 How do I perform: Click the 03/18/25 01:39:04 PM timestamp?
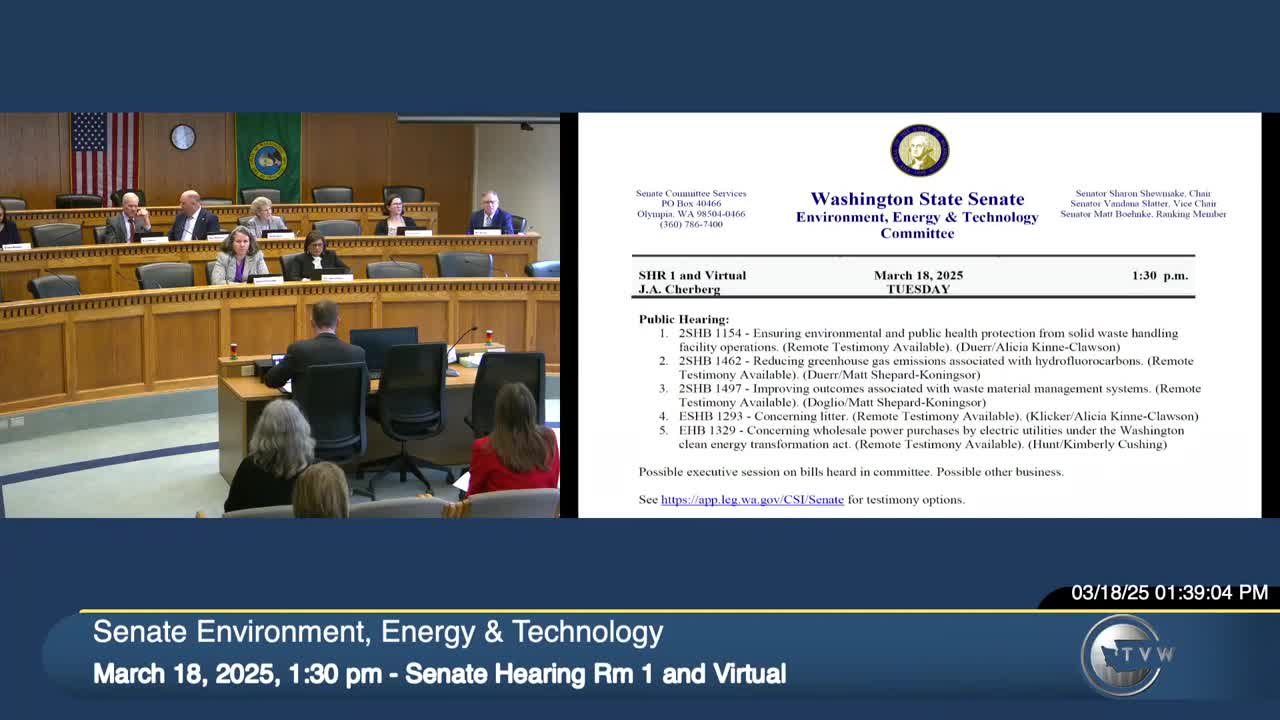1169,593
